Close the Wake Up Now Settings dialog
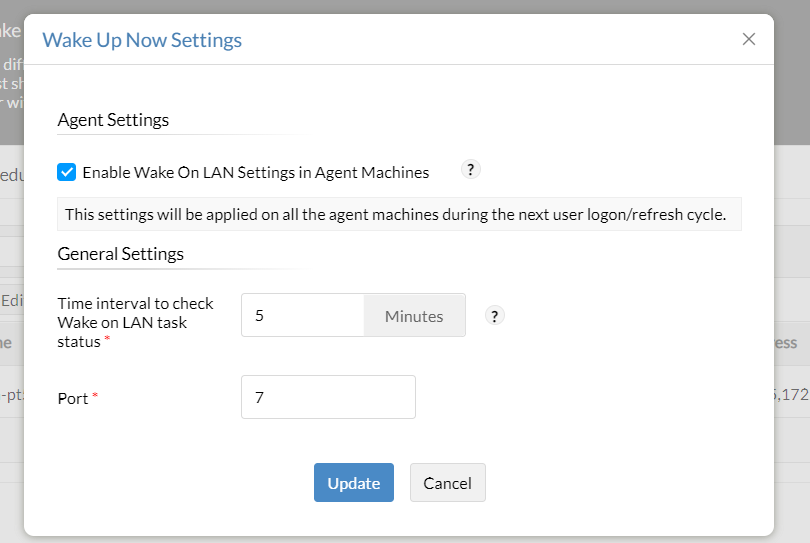This screenshot has width=810, height=543. pyautogui.click(x=749, y=40)
